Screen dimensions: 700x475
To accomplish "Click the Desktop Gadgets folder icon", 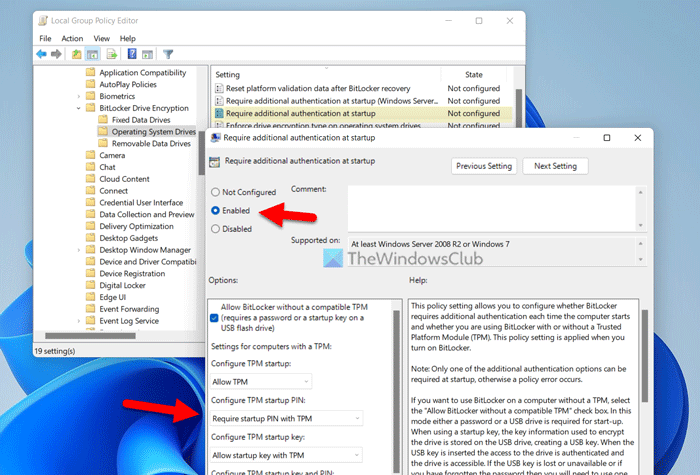I will tap(91, 238).
